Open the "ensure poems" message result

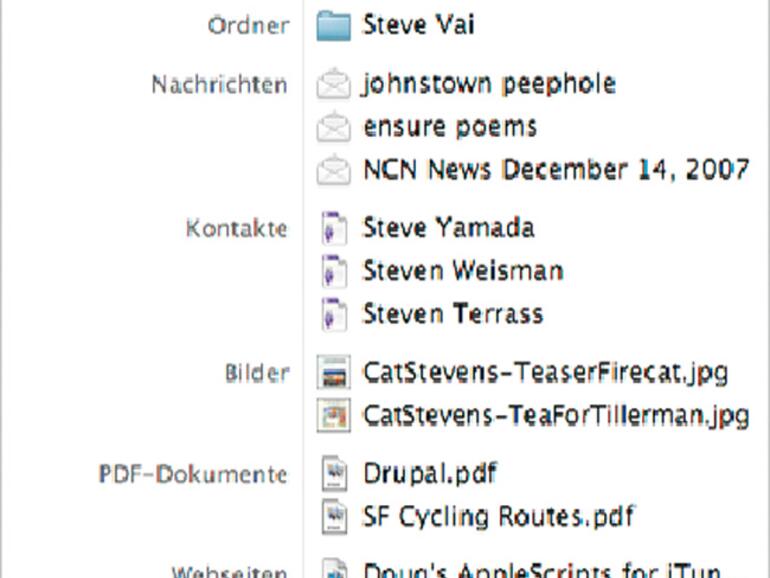pos(450,127)
